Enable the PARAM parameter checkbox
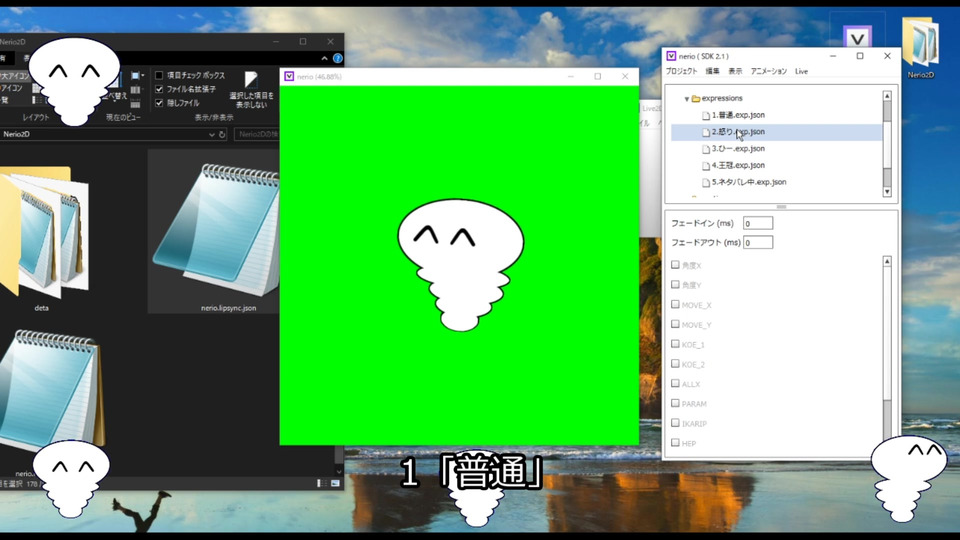Image resolution: width=960 pixels, height=540 pixels. (x=675, y=403)
